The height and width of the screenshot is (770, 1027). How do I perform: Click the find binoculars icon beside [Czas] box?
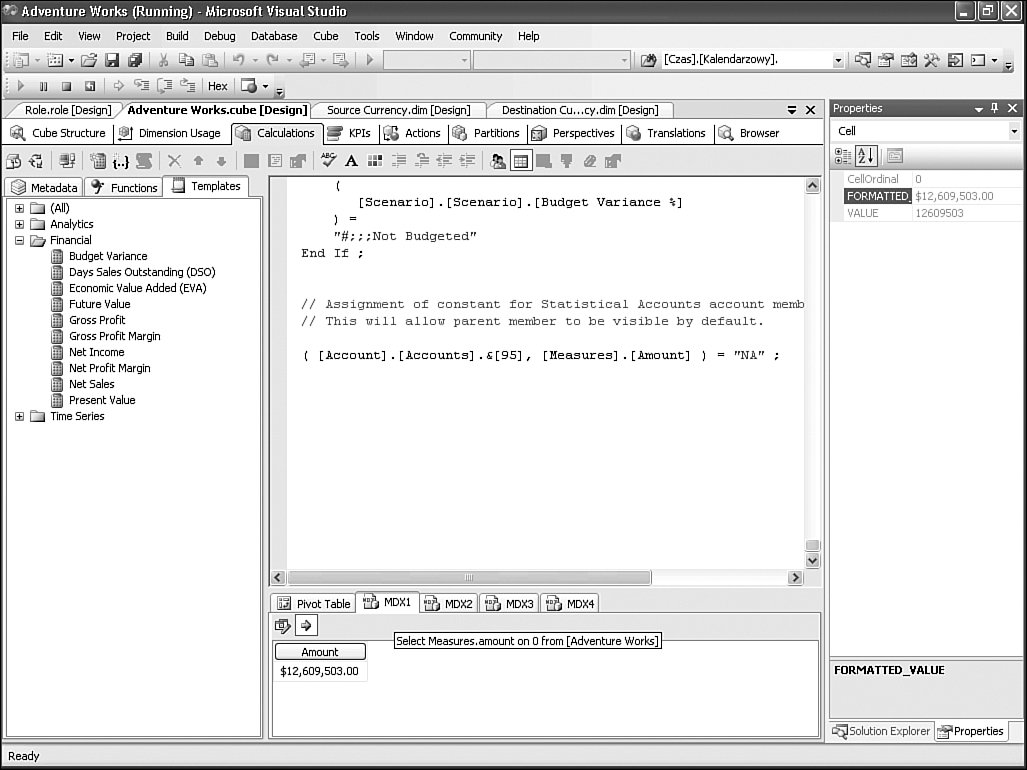point(648,60)
